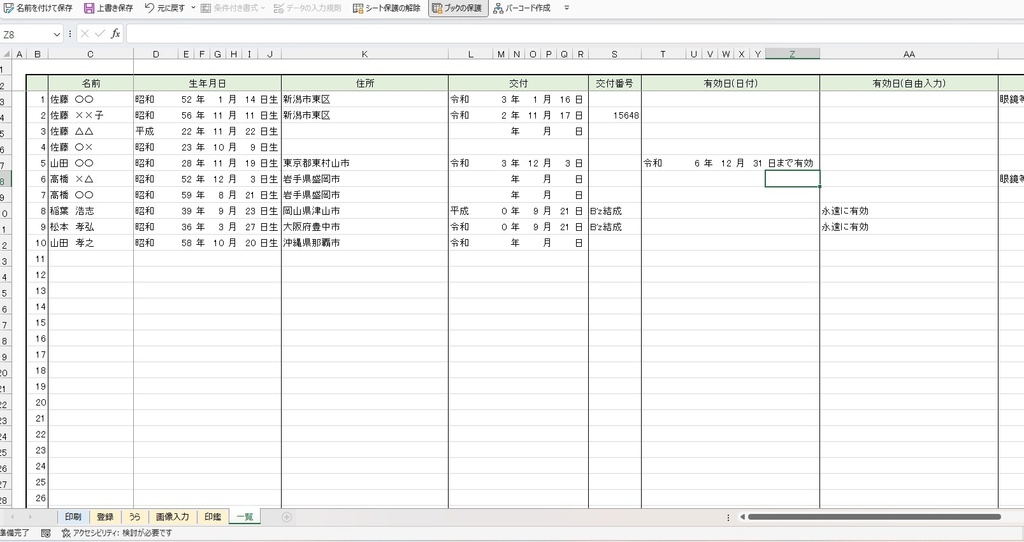Select column C header
This screenshot has height=542, width=1024.
(x=90, y=54)
